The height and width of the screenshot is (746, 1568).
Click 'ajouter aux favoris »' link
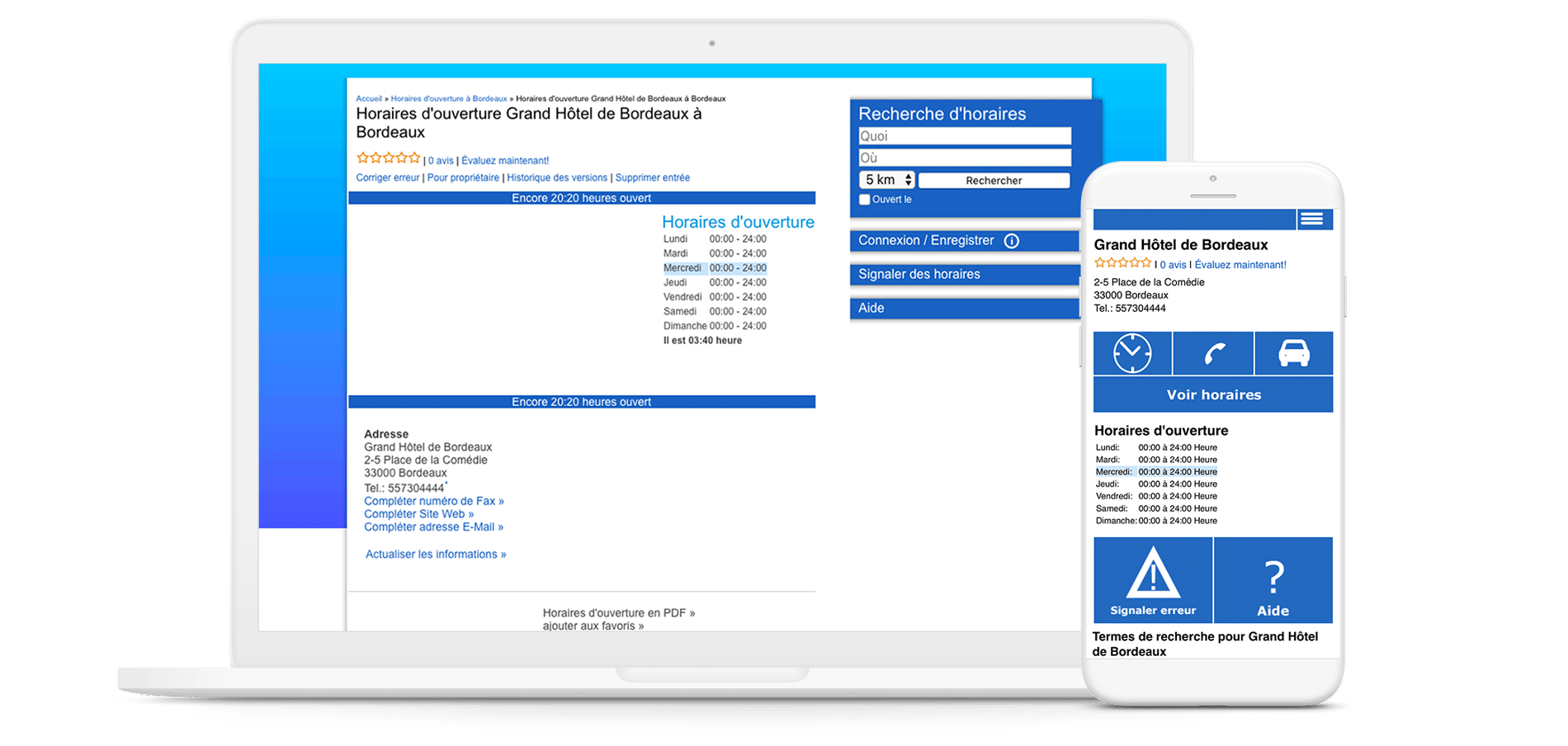tap(593, 626)
